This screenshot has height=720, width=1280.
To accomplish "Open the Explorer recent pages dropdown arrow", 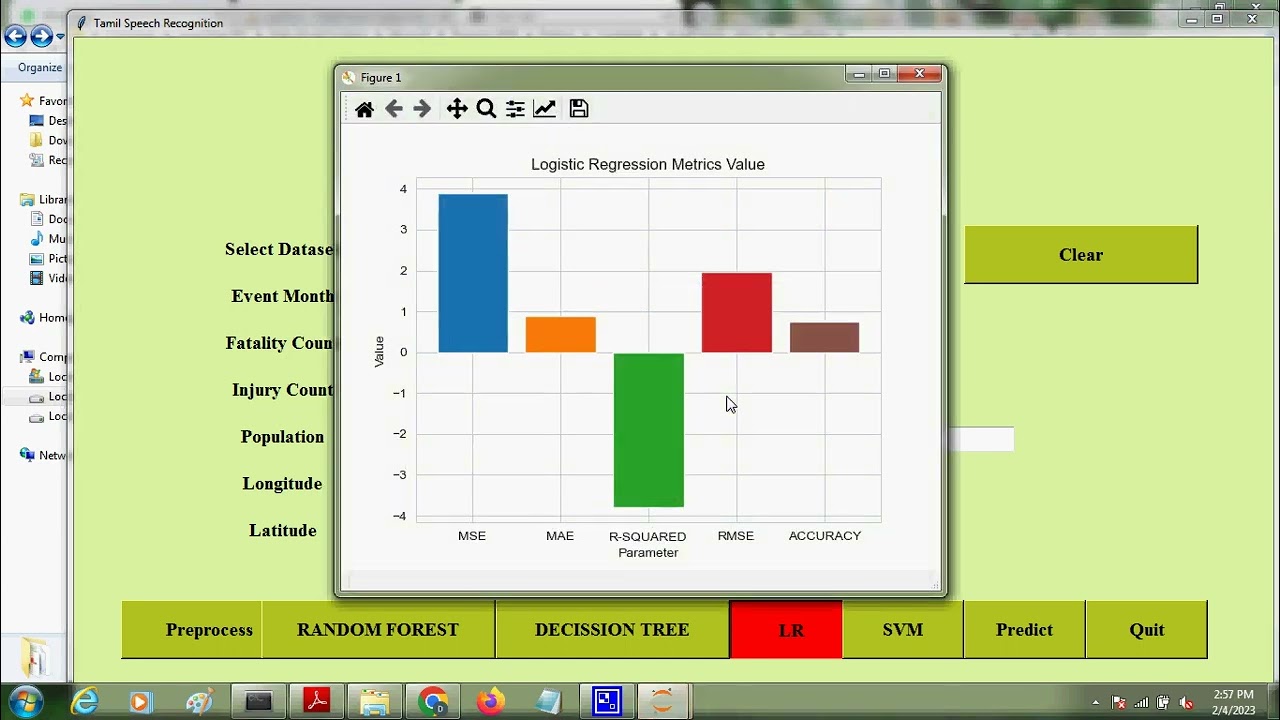I will pyautogui.click(x=60, y=37).
